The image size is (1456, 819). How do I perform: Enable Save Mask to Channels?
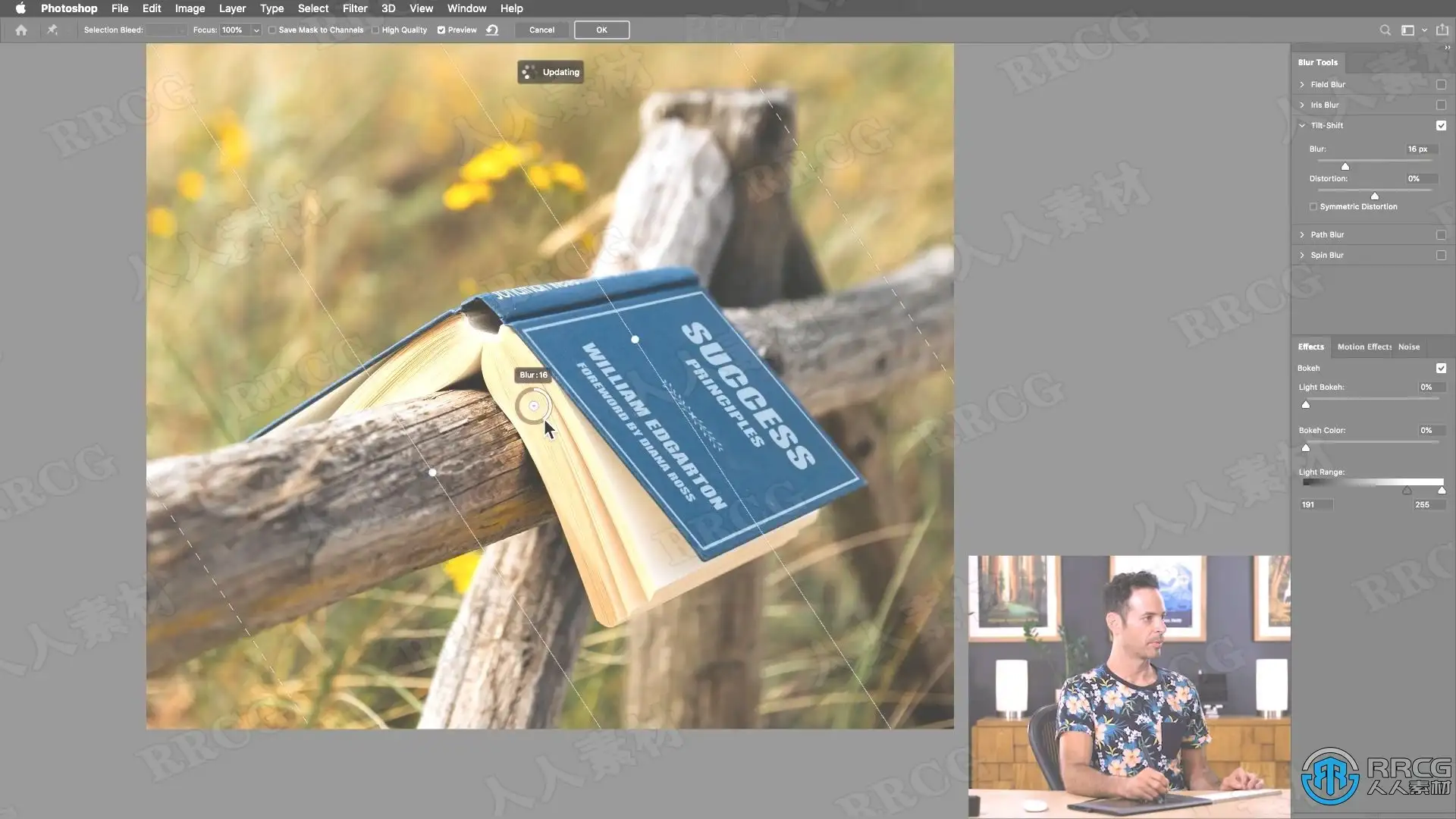[x=272, y=30]
